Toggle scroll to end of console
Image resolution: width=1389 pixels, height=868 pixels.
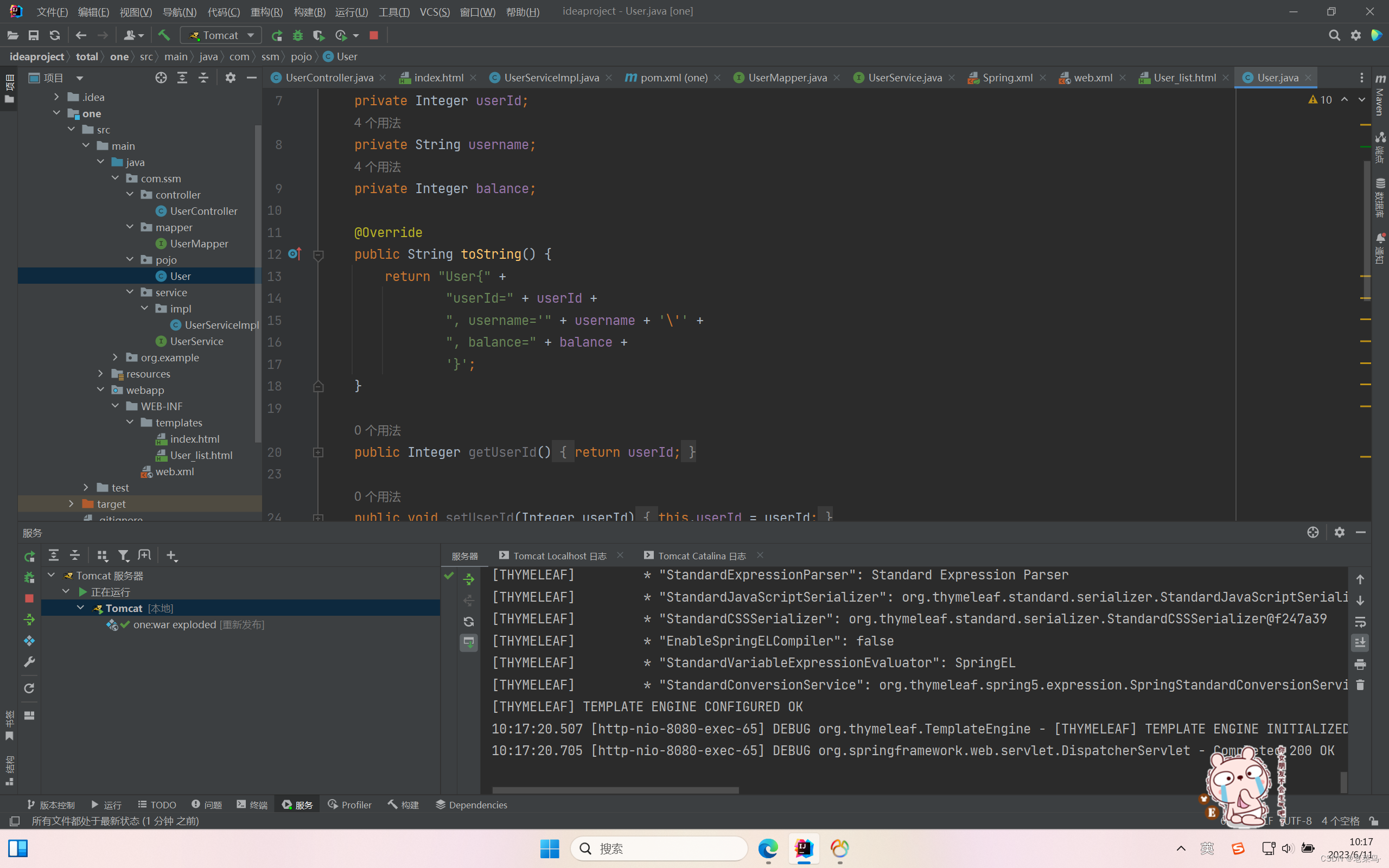[1360, 643]
